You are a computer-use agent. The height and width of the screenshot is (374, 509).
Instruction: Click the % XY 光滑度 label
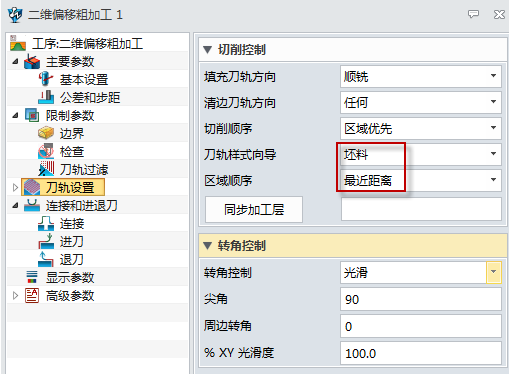pos(239,353)
